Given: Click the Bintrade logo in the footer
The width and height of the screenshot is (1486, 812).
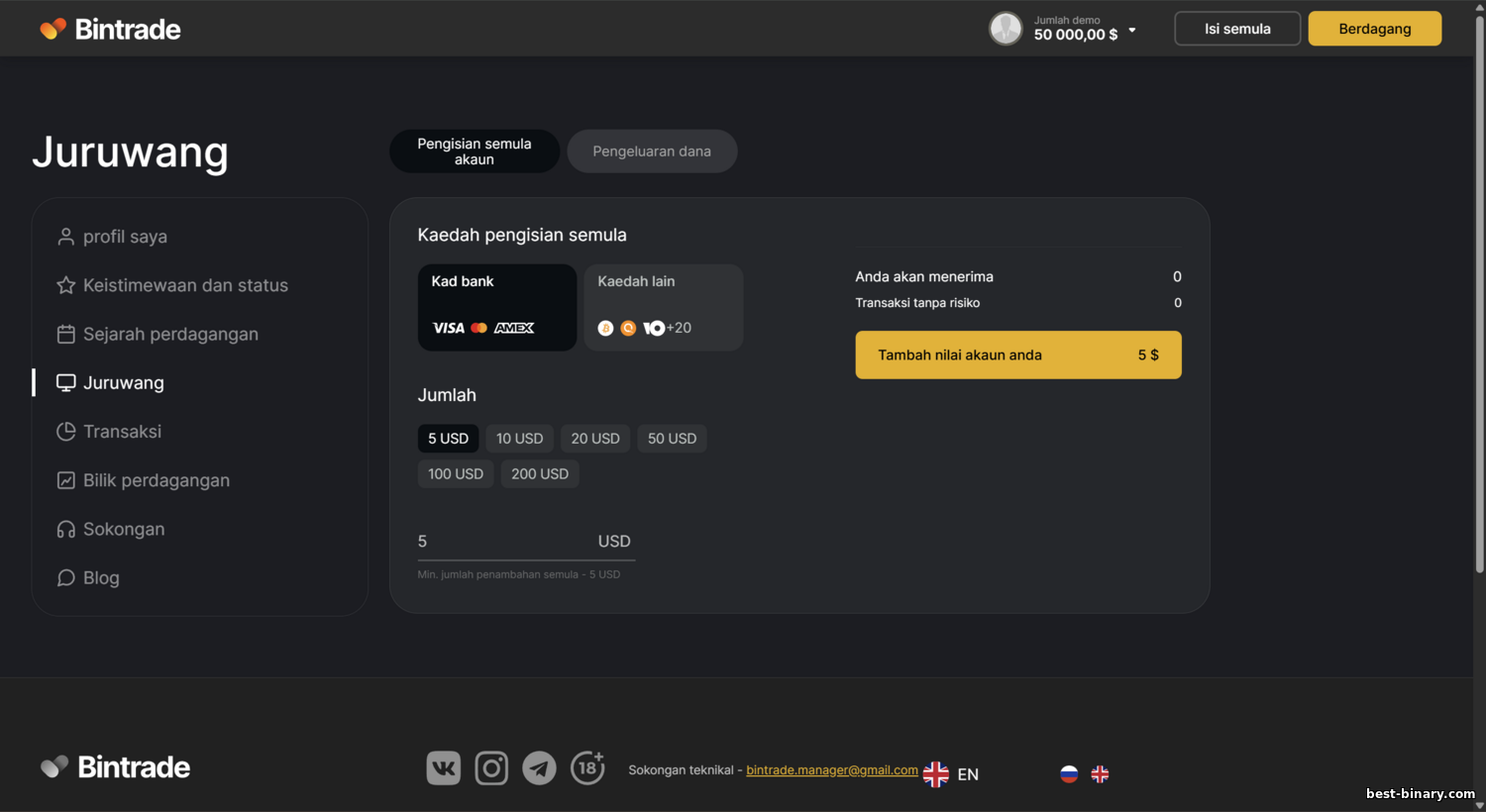Looking at the screenshot, I should tap(115, 767).
